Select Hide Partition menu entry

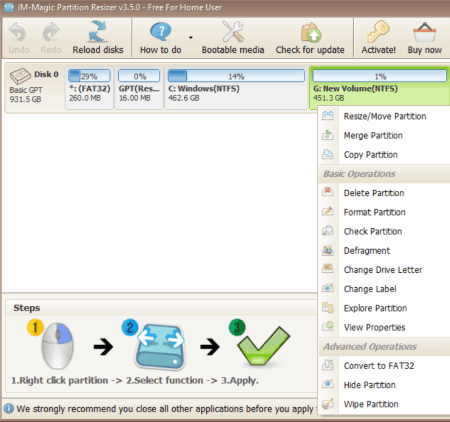(384, 385)
